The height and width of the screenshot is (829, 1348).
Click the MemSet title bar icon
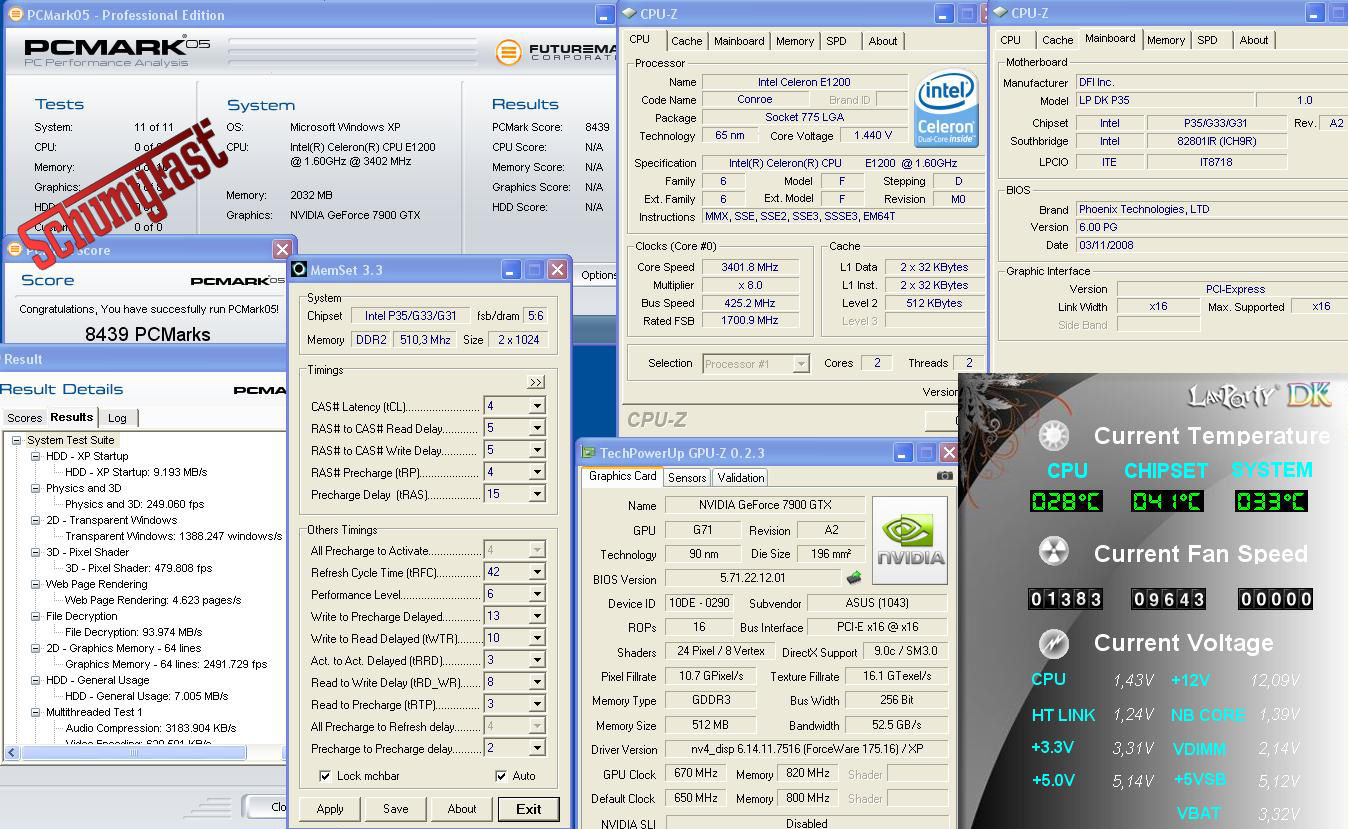pos(299,269)
